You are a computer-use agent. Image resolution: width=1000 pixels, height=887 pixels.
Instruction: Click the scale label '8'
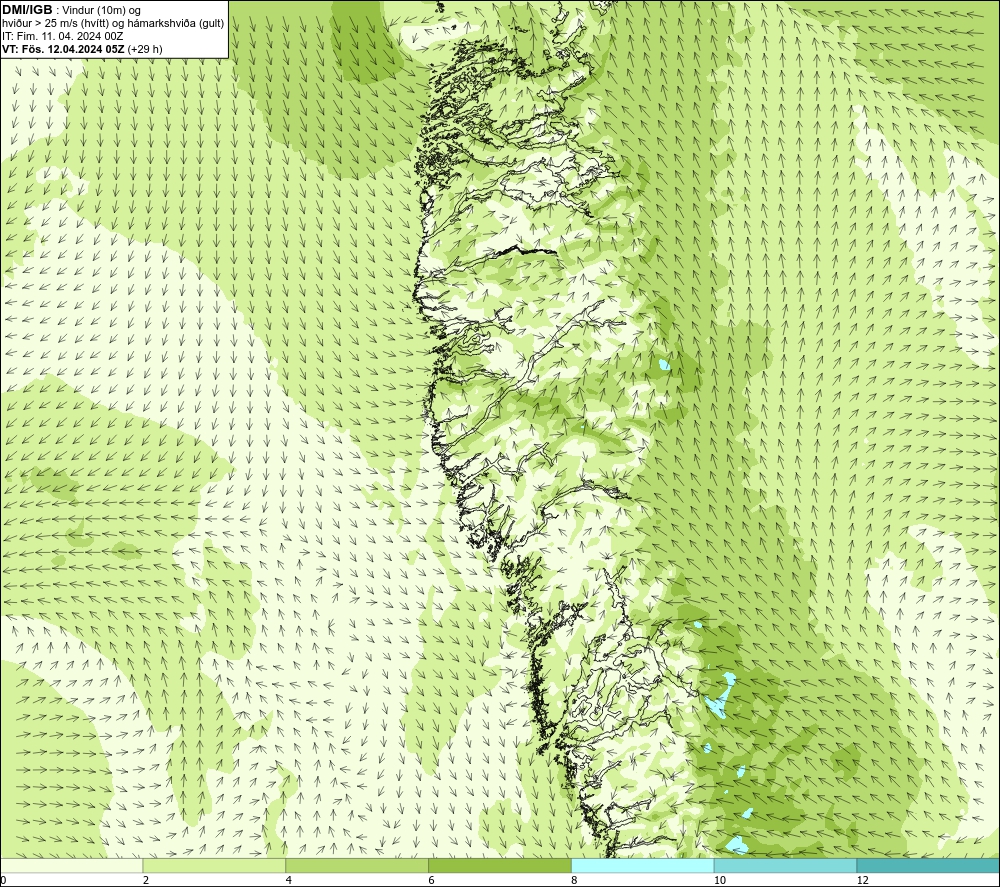coord(575,881)
